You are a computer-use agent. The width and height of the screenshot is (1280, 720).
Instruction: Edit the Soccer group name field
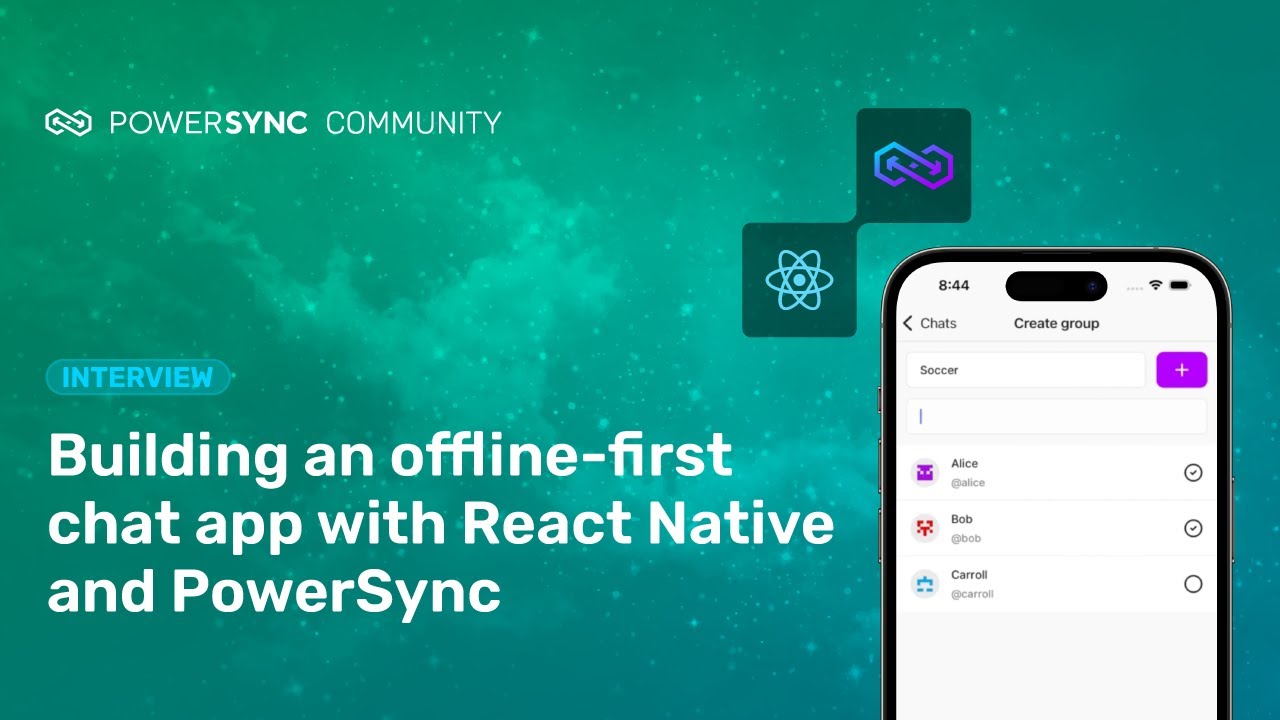point(1025,370)
